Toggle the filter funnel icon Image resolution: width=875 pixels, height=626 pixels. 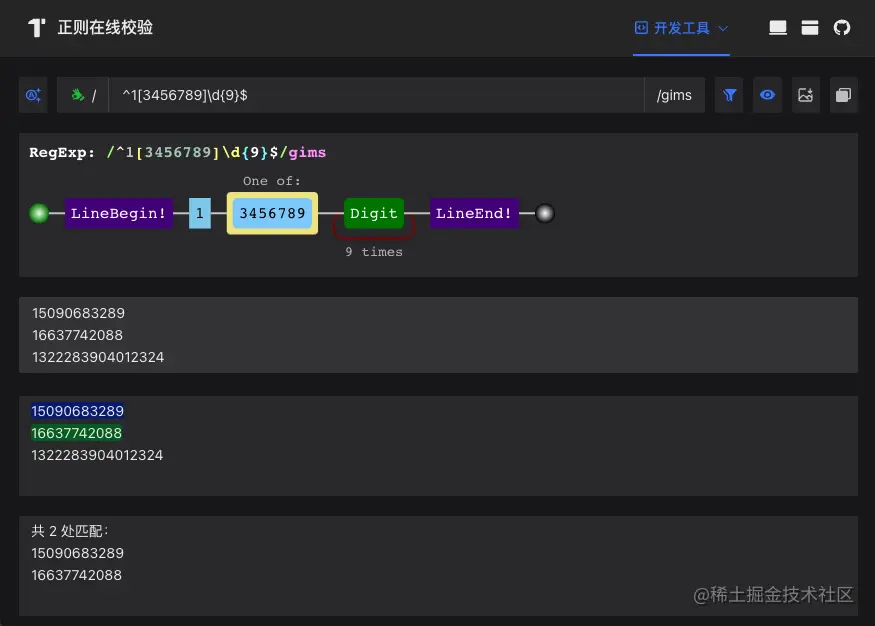pos(729,95)
